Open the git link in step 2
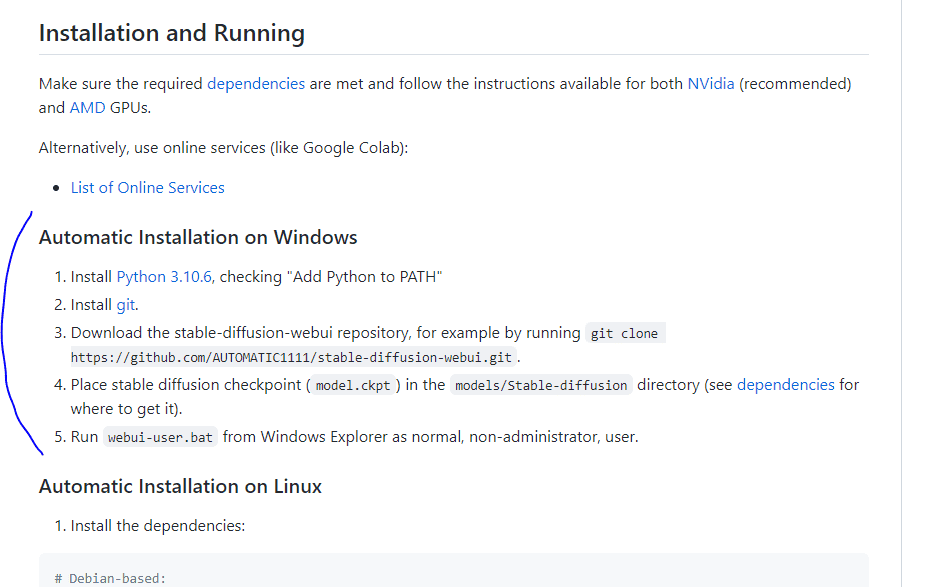The image size is (928, 587). 125,305
